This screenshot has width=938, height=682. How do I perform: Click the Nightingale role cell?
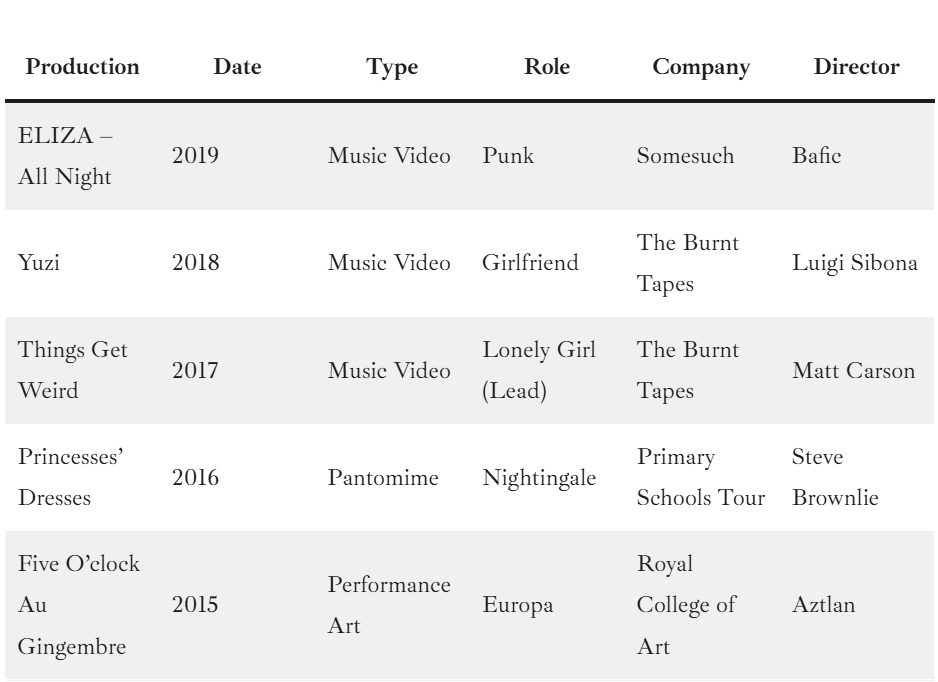click(x=539, y=478)
